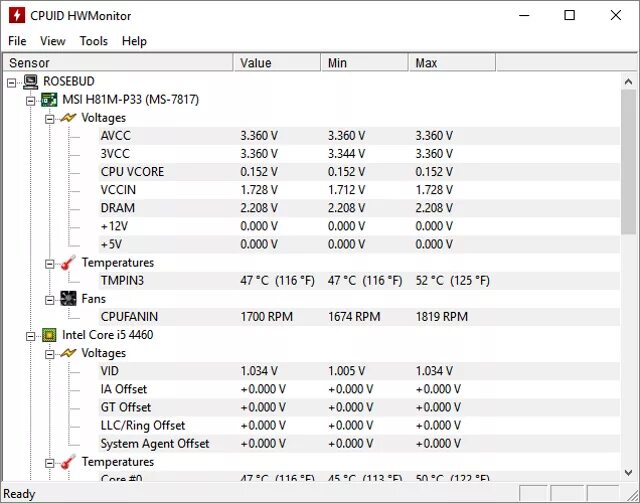Minimize the HWMonitor window

tap(524, 16)
